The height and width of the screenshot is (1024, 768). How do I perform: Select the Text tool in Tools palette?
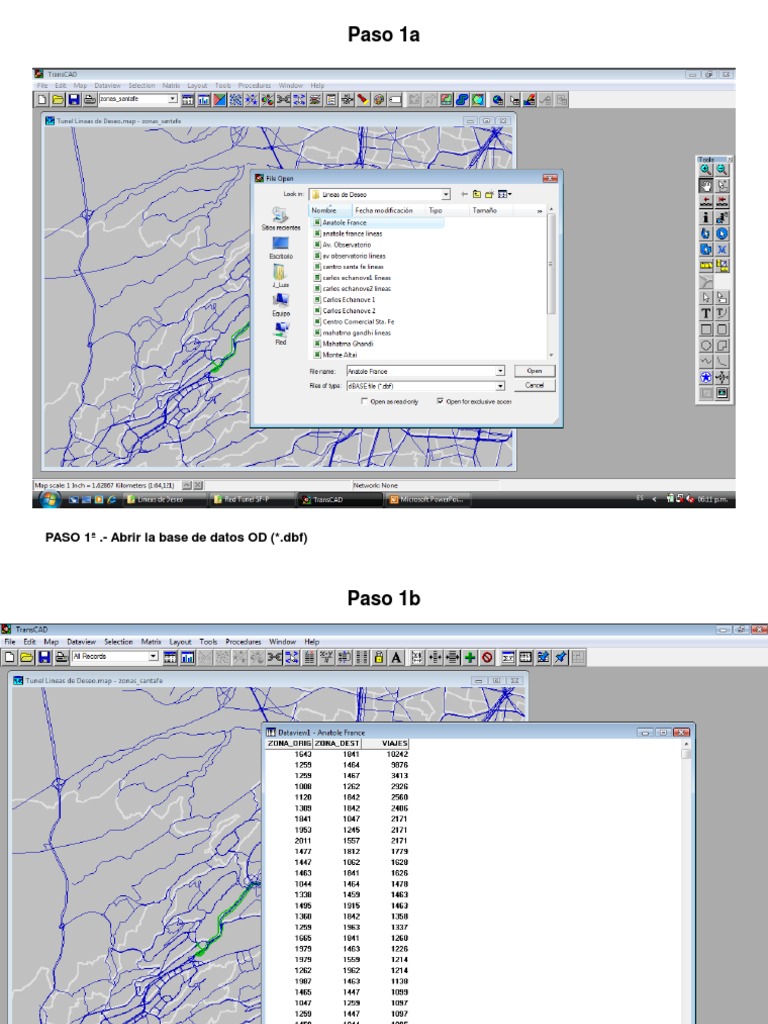pos(705,313)
